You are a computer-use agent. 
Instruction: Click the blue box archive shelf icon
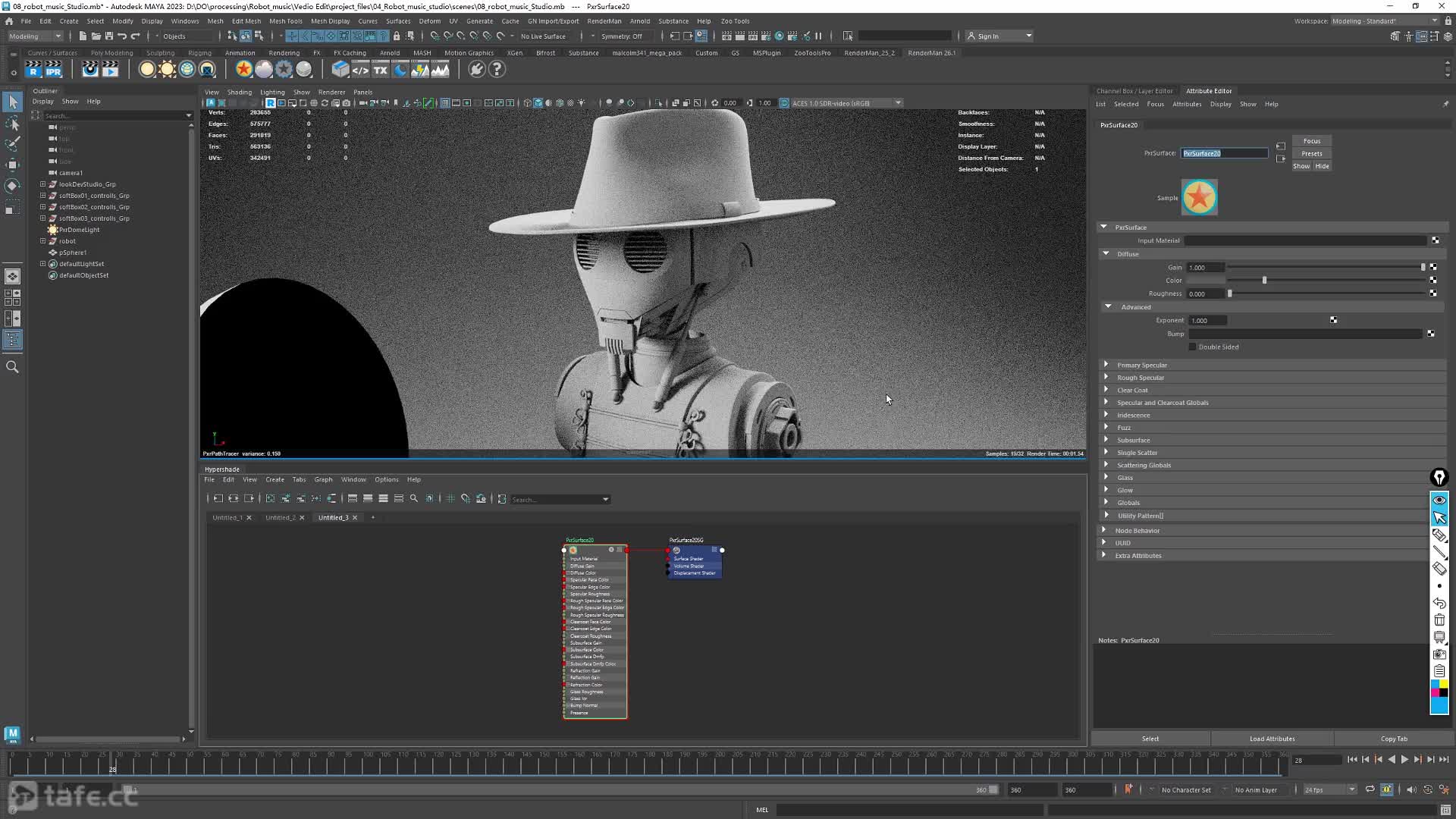click(x=340, y=70)
